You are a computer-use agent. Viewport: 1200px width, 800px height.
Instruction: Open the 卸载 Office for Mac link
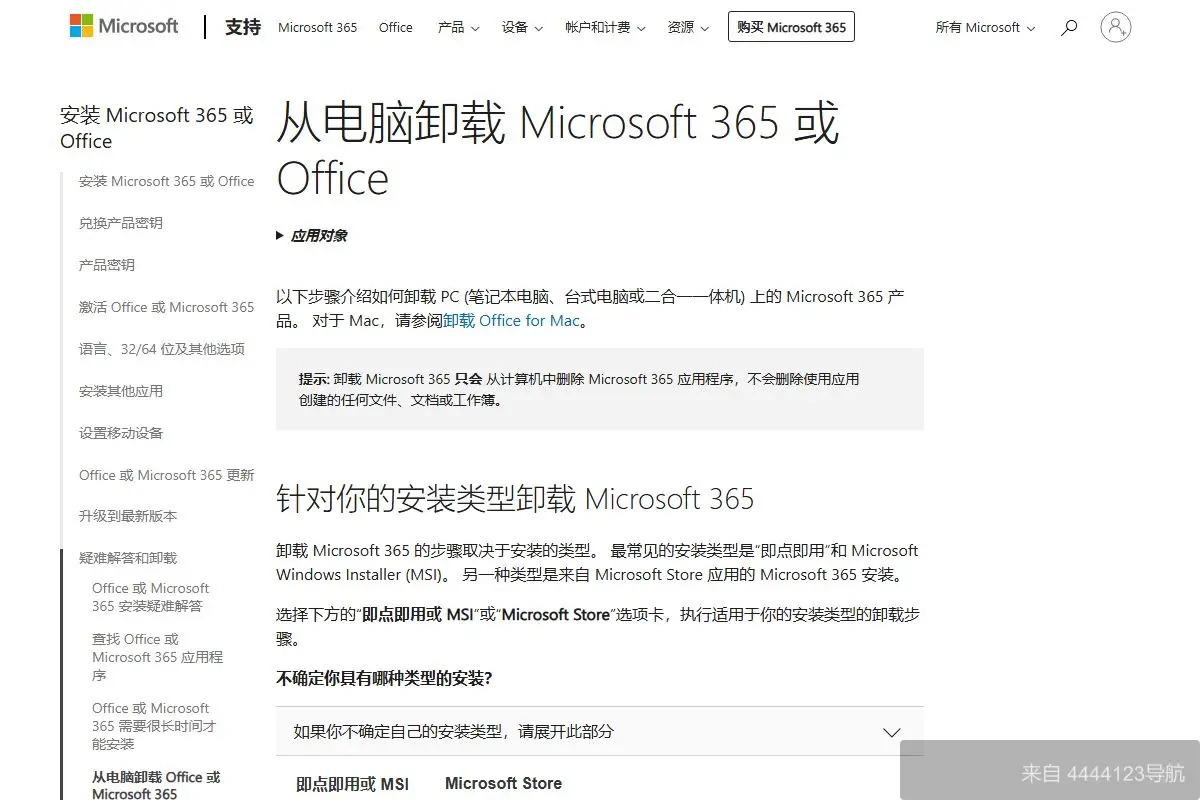click(x=511, y=320)
